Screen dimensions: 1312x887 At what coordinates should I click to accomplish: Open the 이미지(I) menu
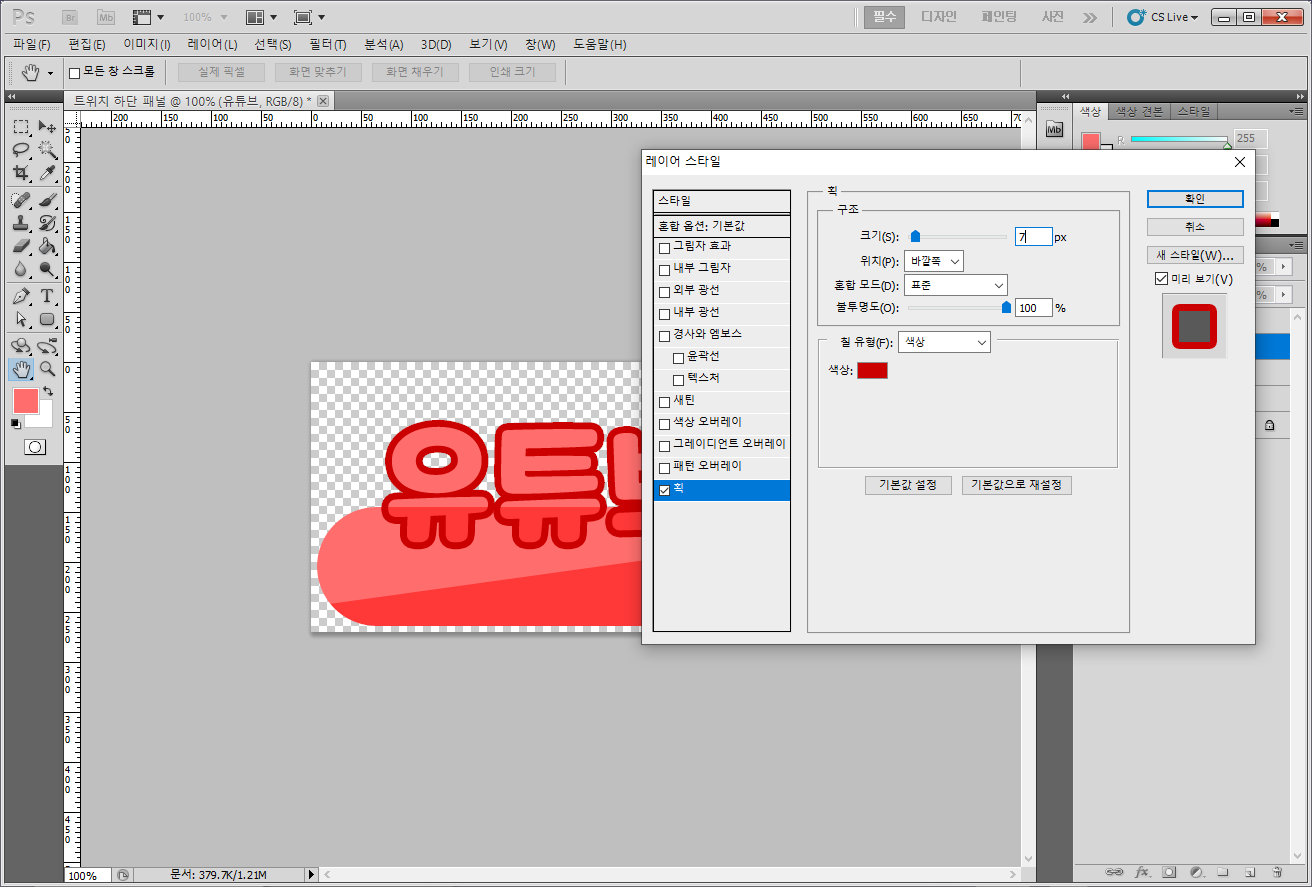pyautogui.click(x=146, y=45)
